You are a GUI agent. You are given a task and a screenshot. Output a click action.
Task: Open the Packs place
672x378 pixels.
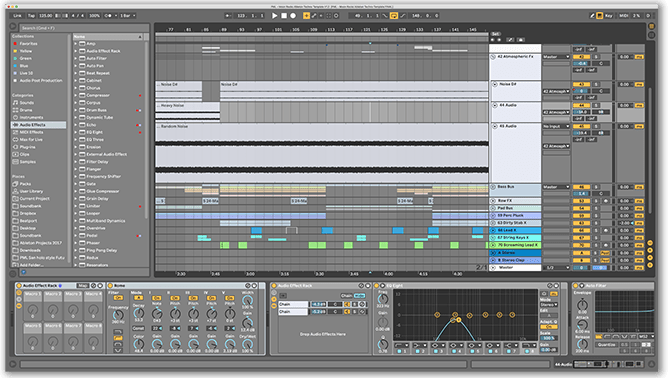point(25,184)
